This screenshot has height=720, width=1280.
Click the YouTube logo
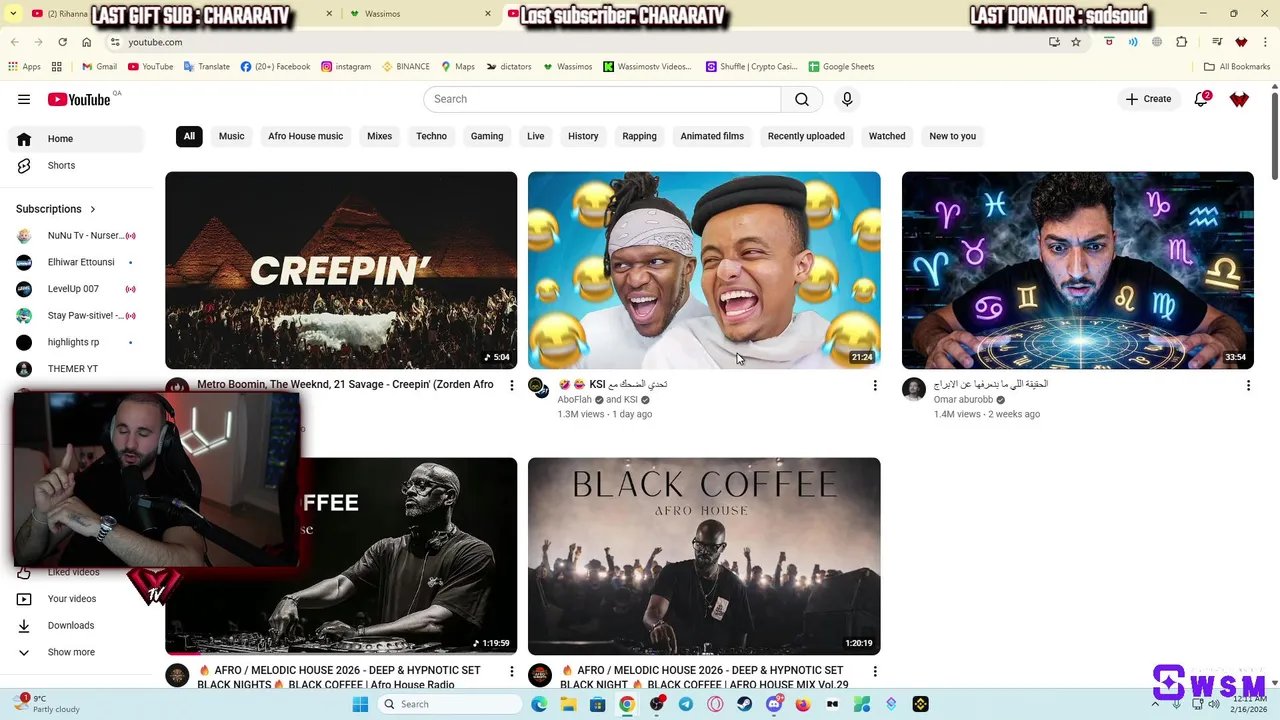click(79, 99)
